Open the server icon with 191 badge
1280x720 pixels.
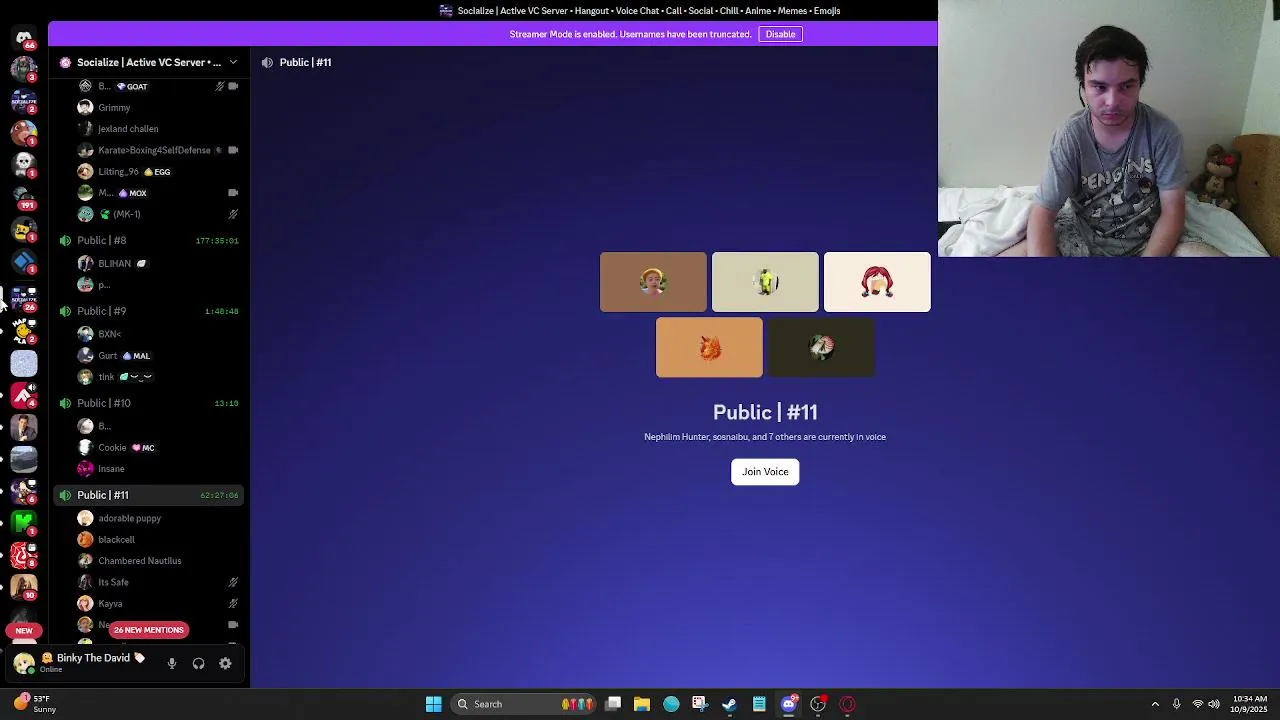[24, 197]
